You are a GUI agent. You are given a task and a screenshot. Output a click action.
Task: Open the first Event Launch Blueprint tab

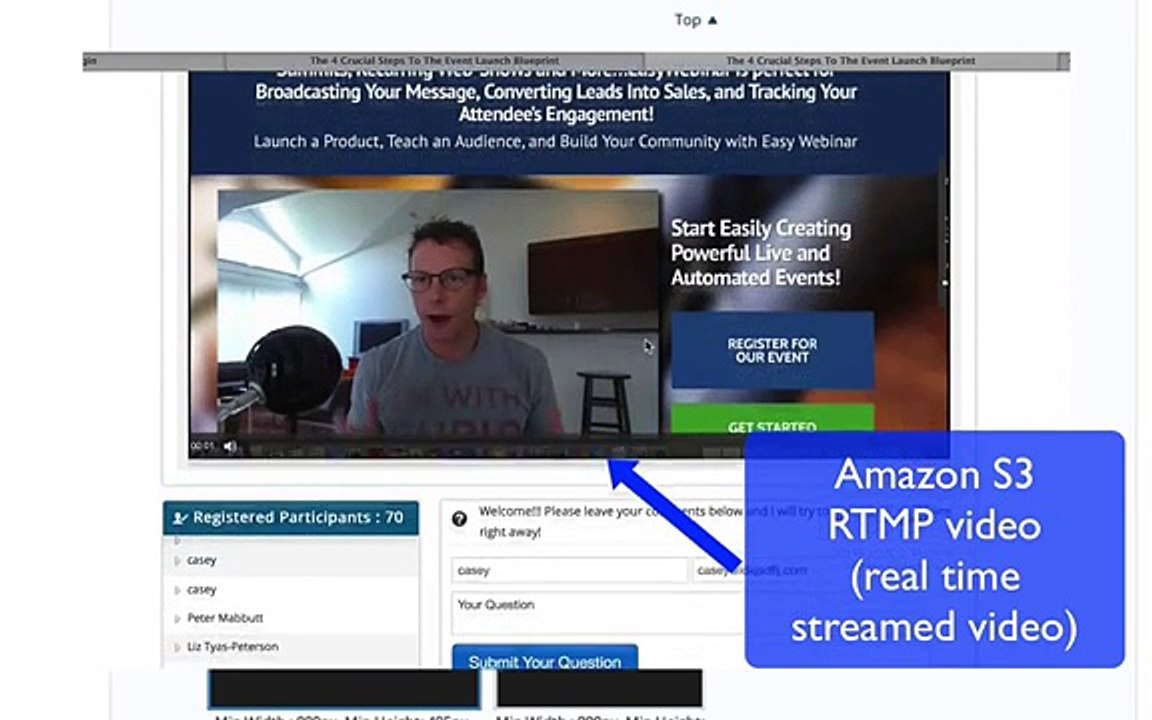click(x=434, y=60)
